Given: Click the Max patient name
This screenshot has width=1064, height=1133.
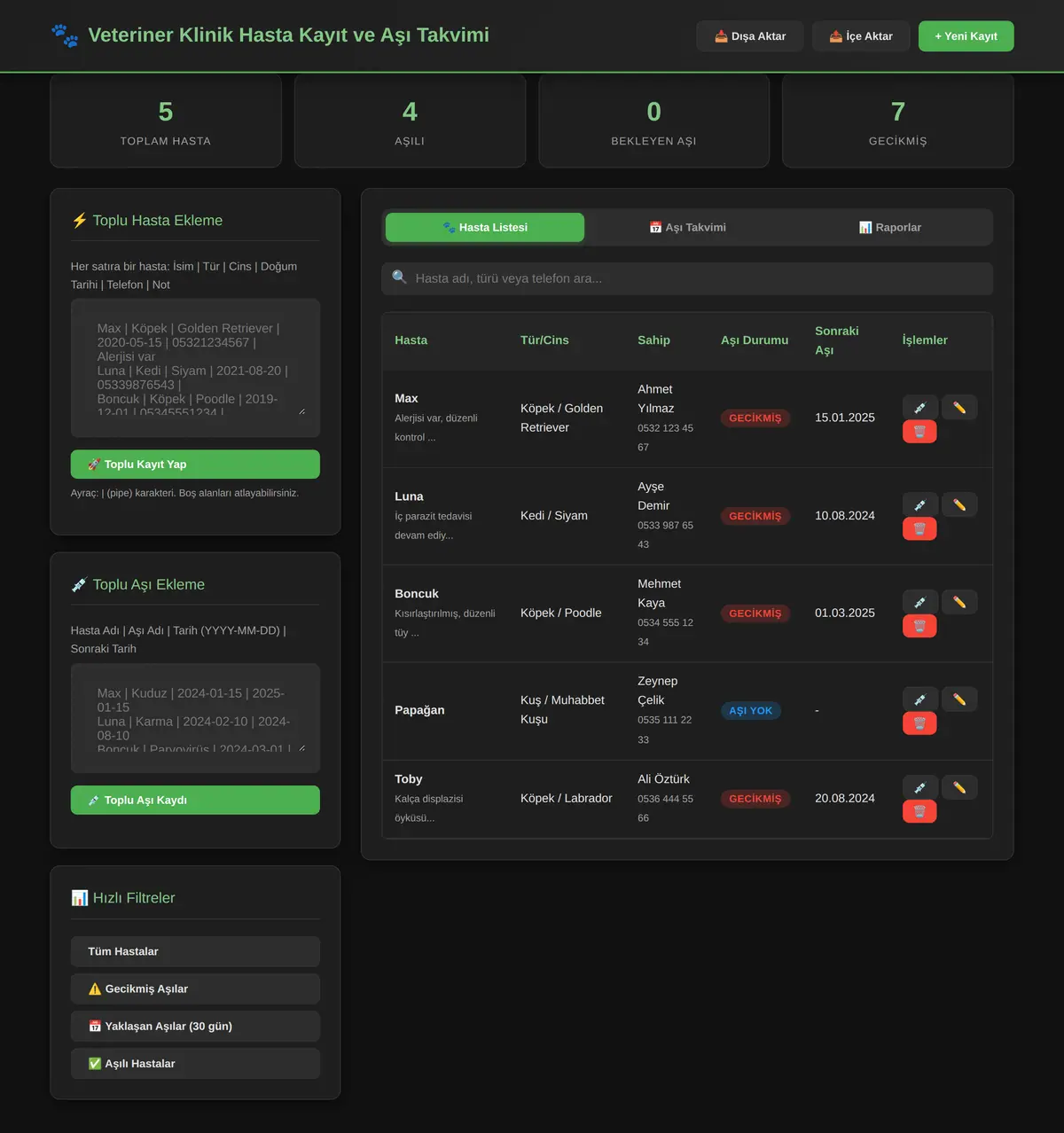Looking at the screenshot, I should click(406, 398).
